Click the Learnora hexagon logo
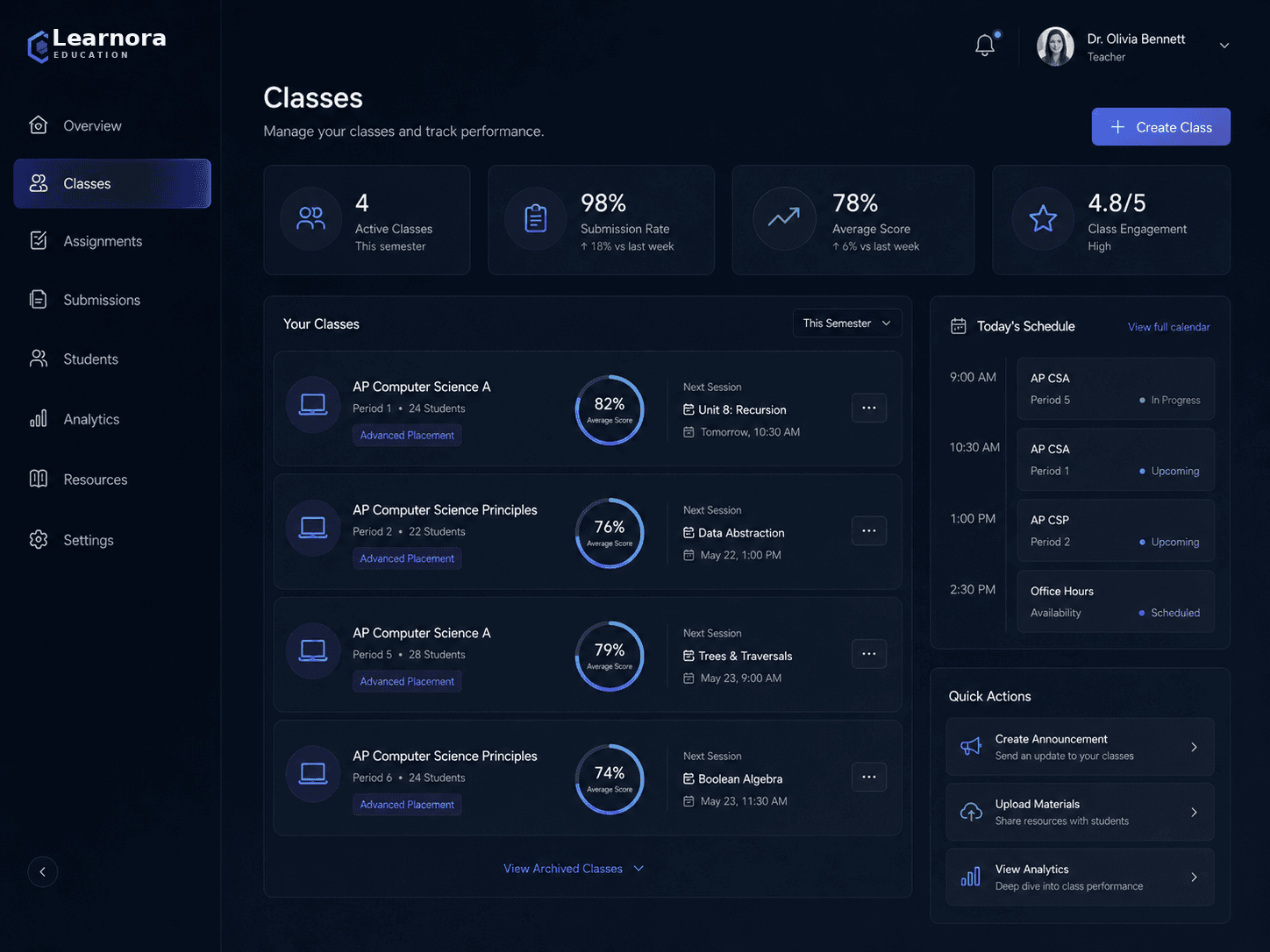 pyautogui.click(x=38, y=46)
